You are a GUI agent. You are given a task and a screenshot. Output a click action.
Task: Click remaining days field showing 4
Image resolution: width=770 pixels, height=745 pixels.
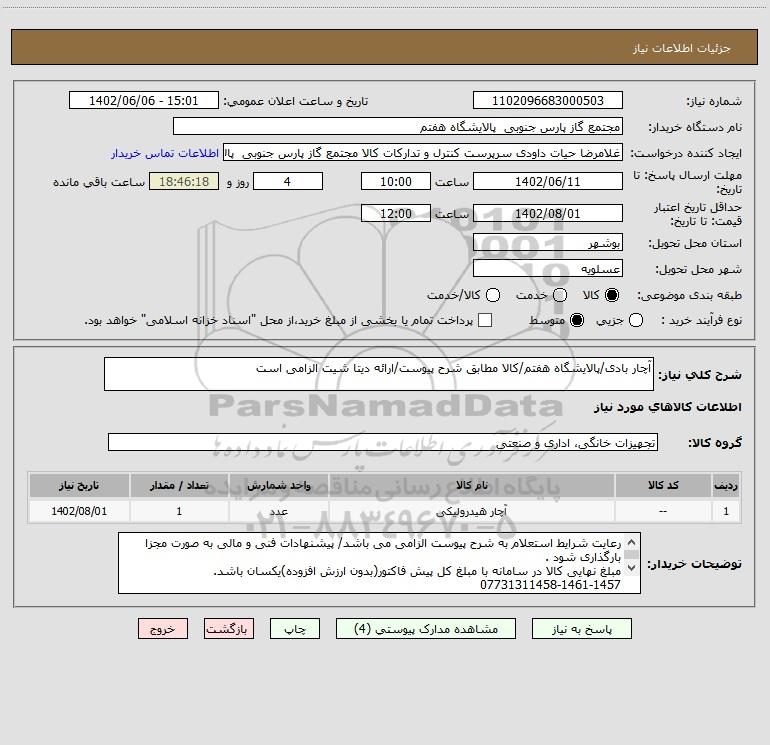point(288,181)
